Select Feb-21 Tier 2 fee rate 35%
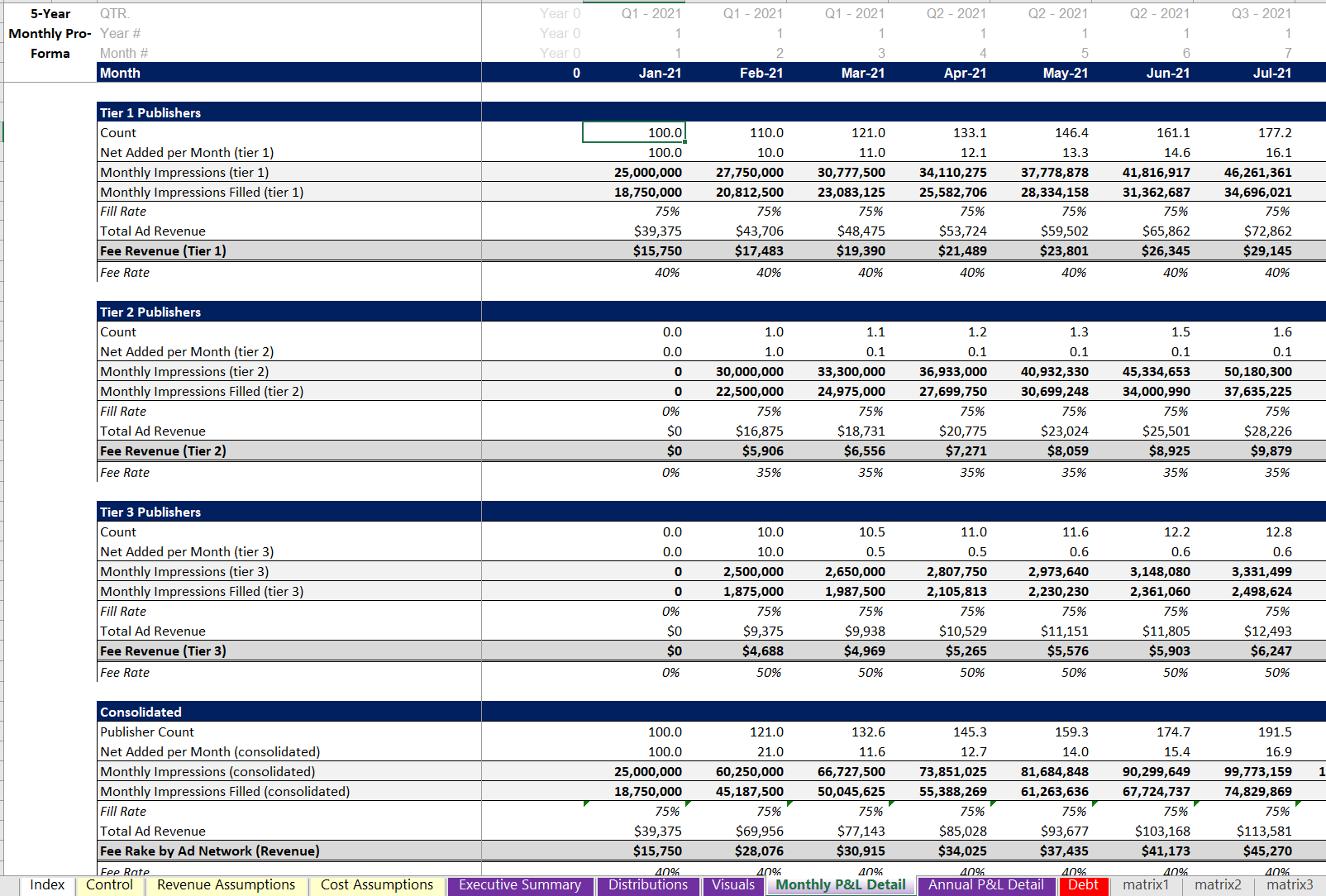 click(736, 472)
